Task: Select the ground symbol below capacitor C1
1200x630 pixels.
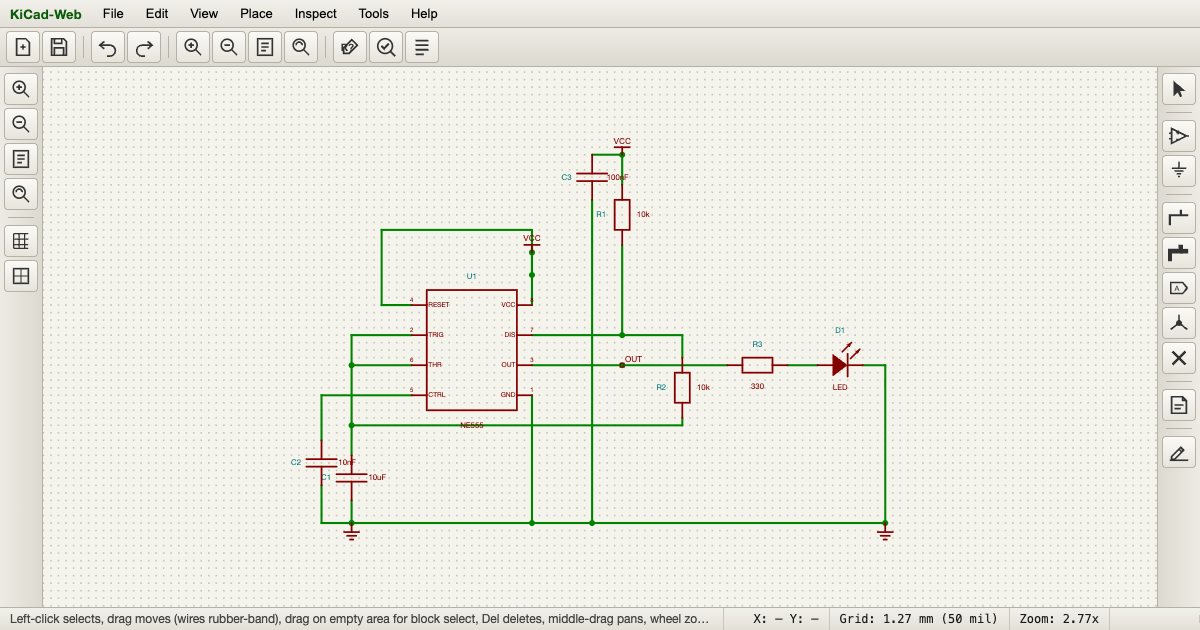Action: coord(351,533)
